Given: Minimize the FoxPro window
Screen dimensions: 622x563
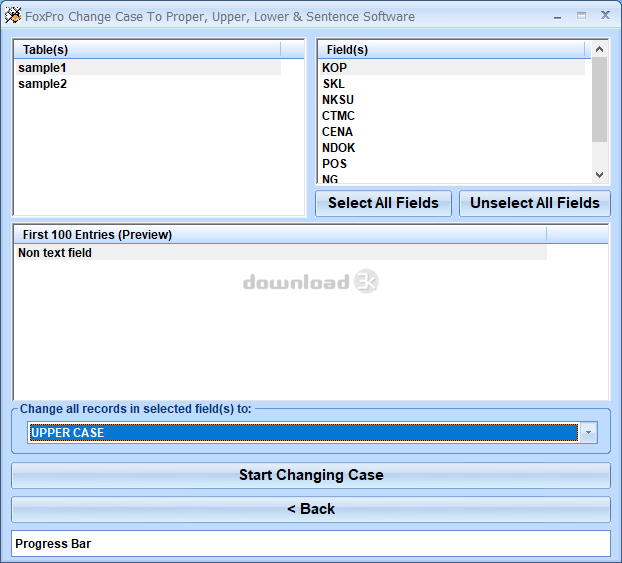Looking at the screenshot, I should (x=557, y=17).
